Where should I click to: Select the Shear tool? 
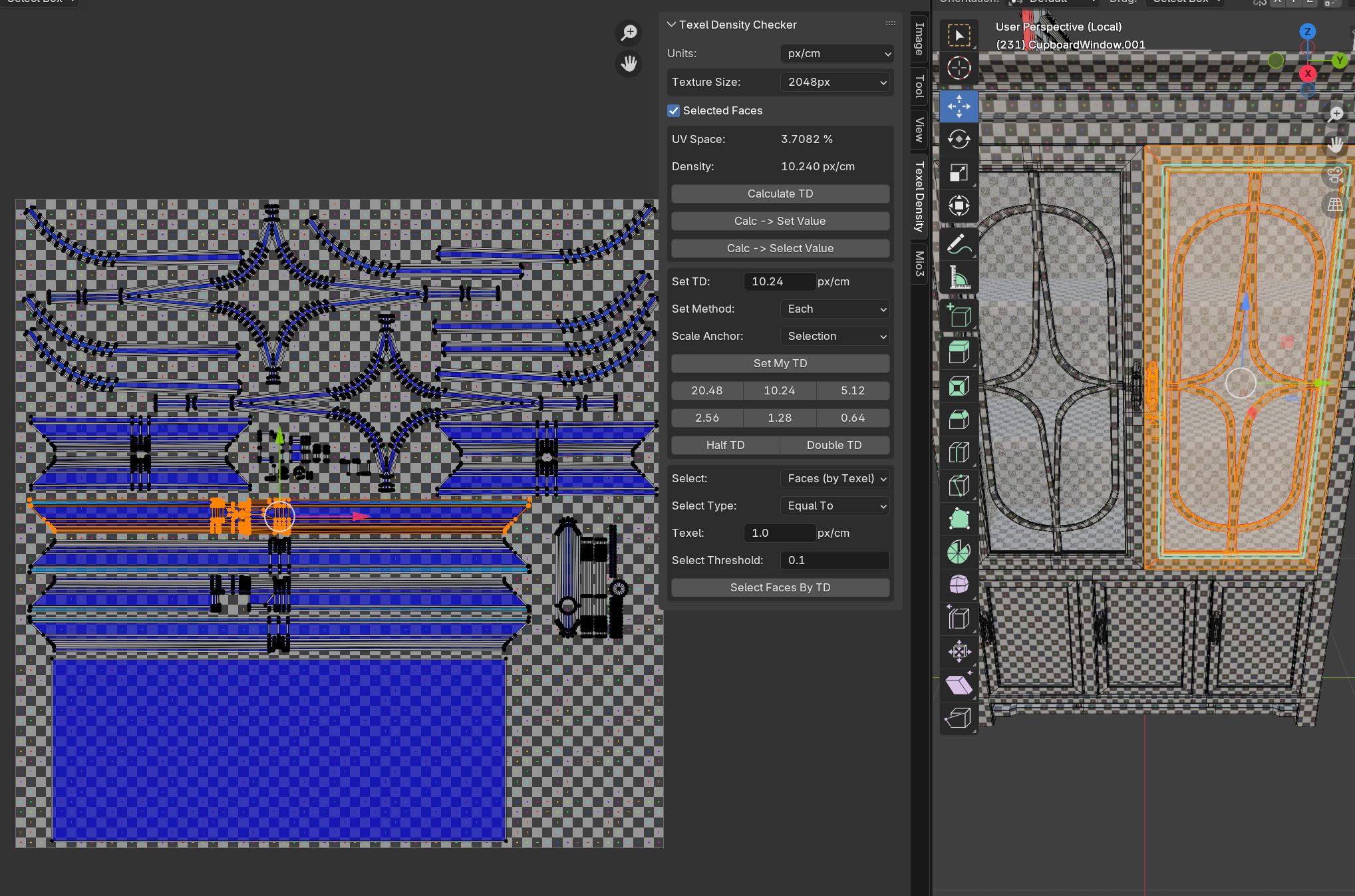[x=959, y=684]
